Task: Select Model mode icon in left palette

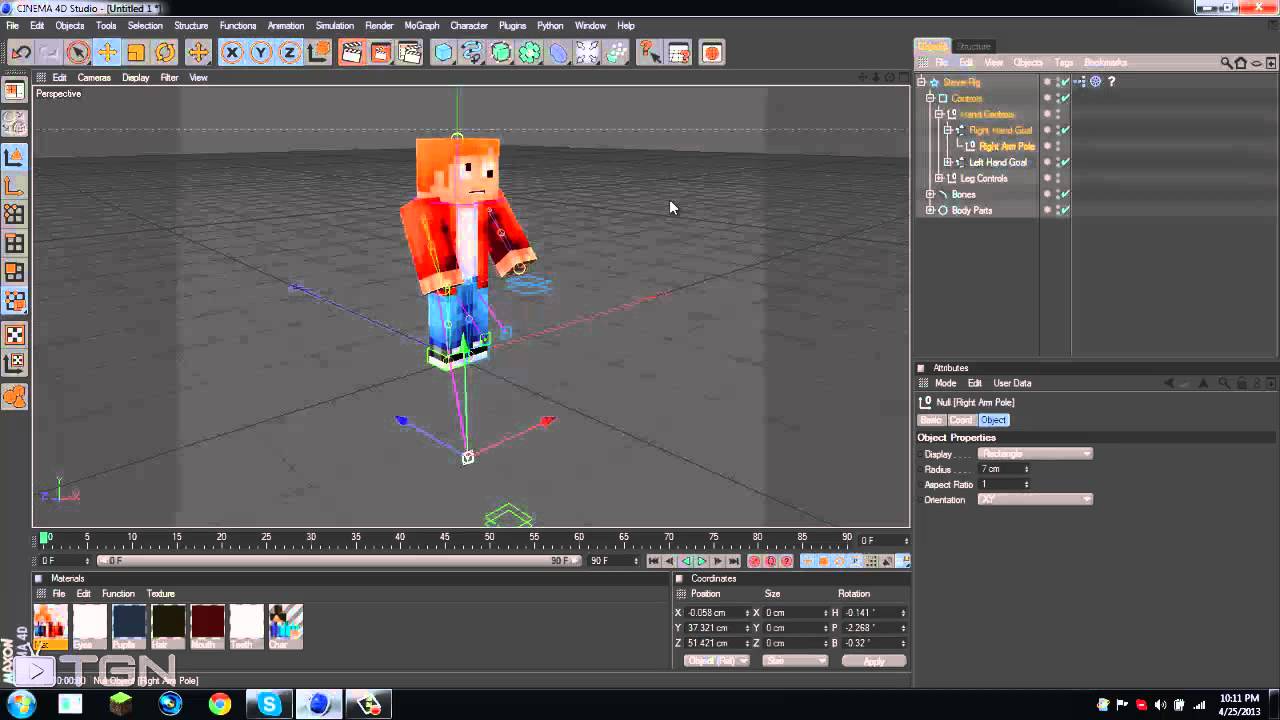Action: coord(14,156)
